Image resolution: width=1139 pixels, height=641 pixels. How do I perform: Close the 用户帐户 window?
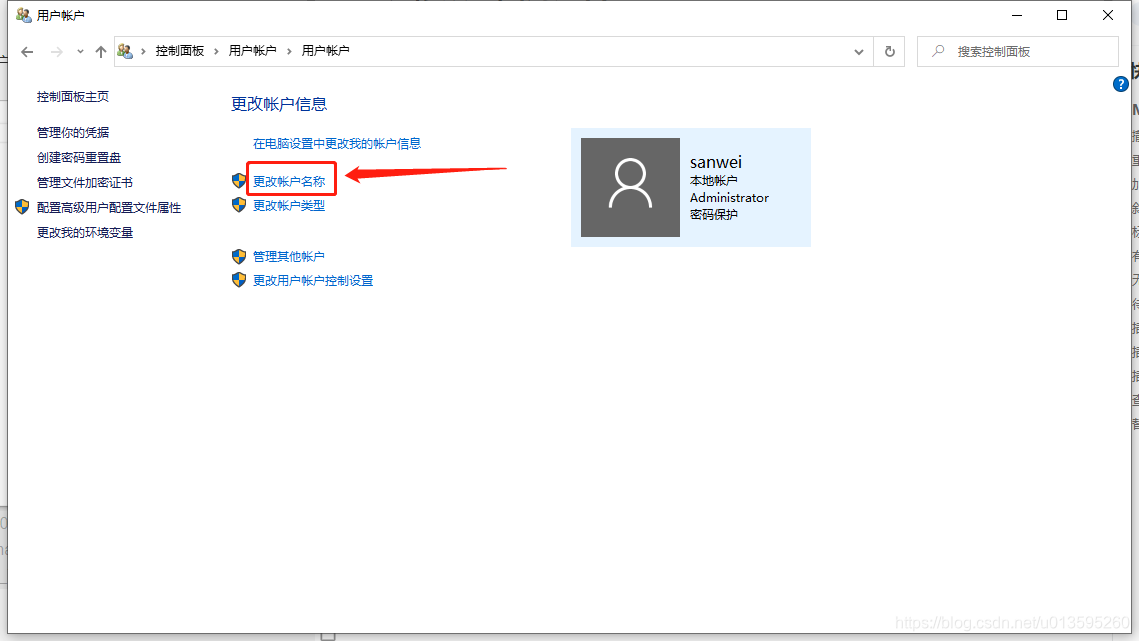click(1108, 15)
